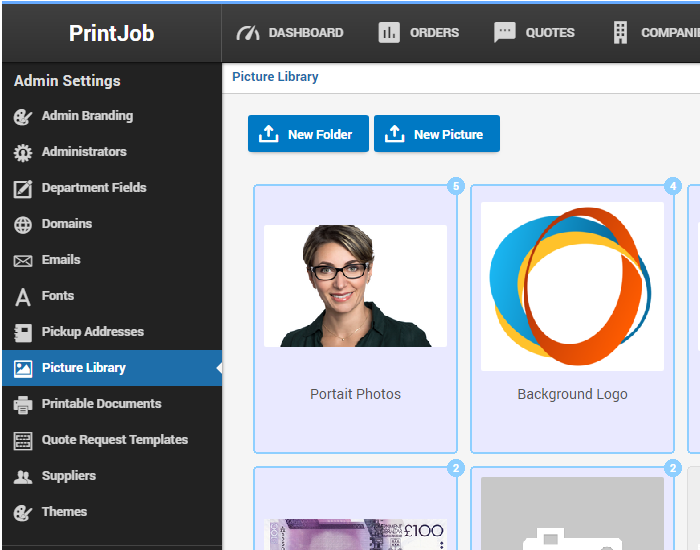
Task: Go to the Orders section
Action: coord(419,33)
